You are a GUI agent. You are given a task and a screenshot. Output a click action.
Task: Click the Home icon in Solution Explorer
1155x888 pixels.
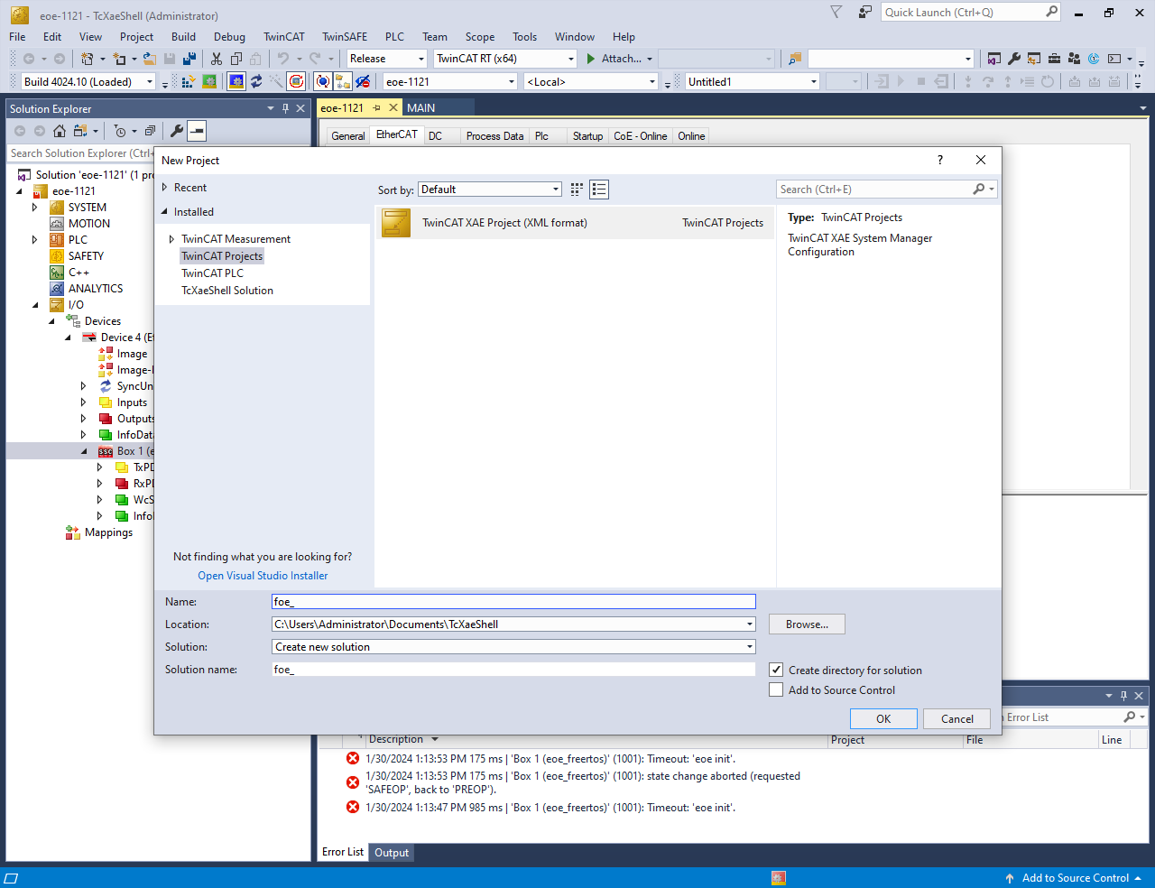tap(60, 131)
